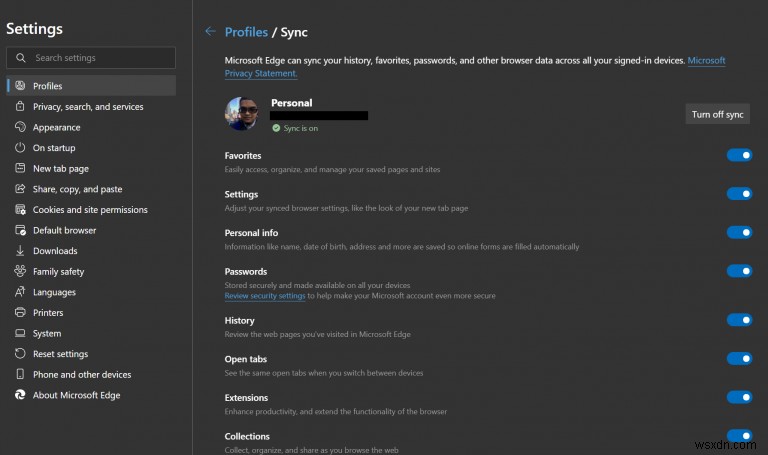The image size is (768, 455).
Task: Click the On startup power icon
Action: click(20, 147)
